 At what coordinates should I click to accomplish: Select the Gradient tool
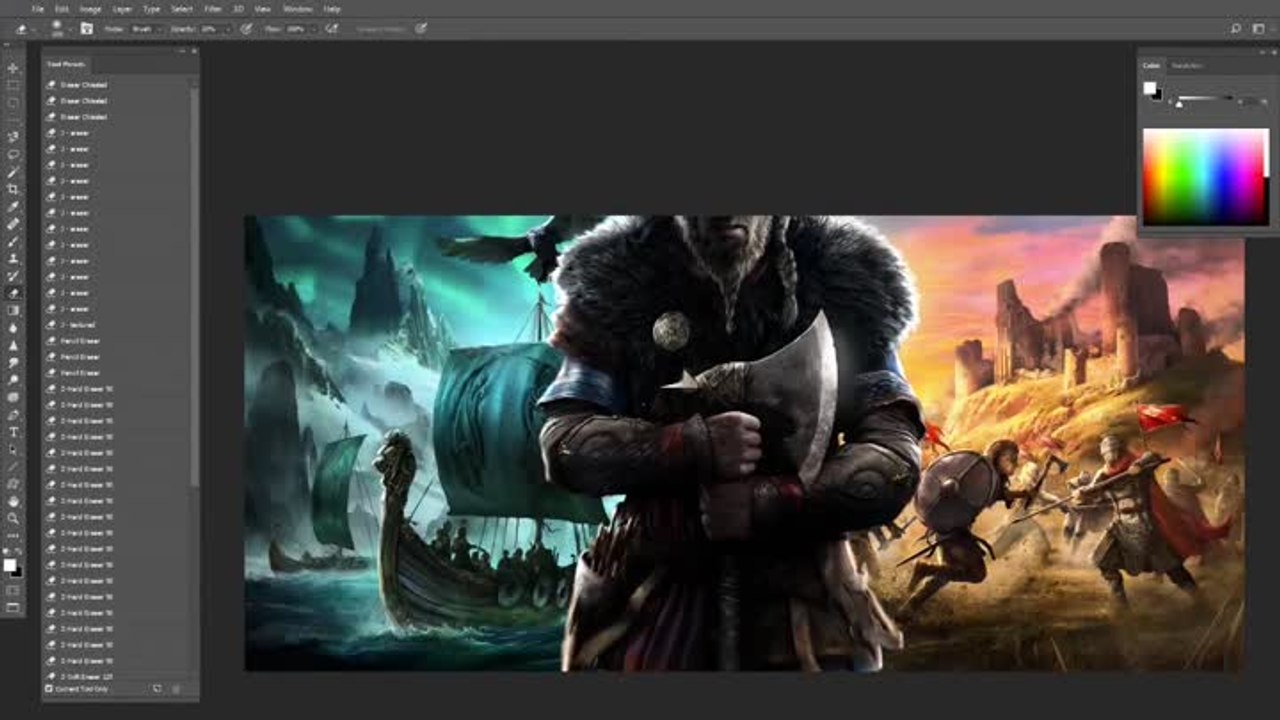pyautogui.click(x=13, y=310)
